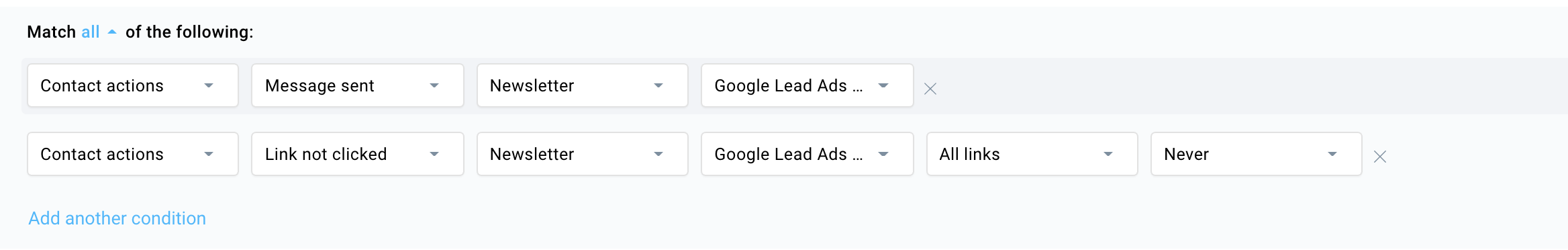Click the arrow icon in Link not clicked dropdown

point(434,154)
